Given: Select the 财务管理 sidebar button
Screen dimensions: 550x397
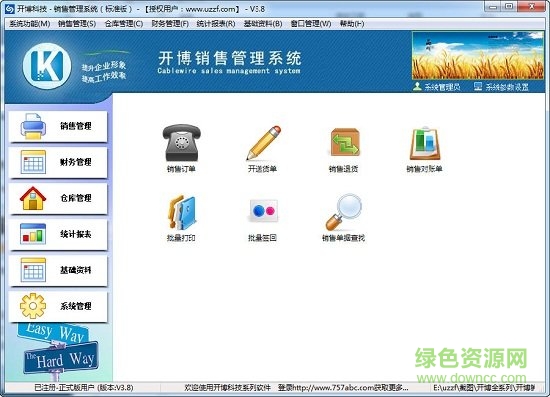Looking at the screenshot, I should click(x=58, y=162).
